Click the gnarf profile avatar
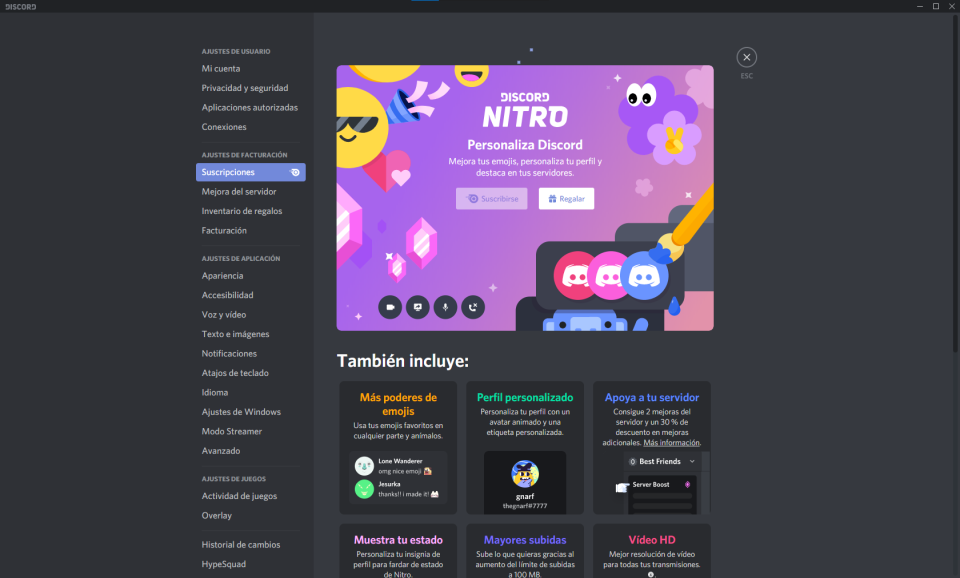Screen dimensions: 960x578 tap(525, 473)
